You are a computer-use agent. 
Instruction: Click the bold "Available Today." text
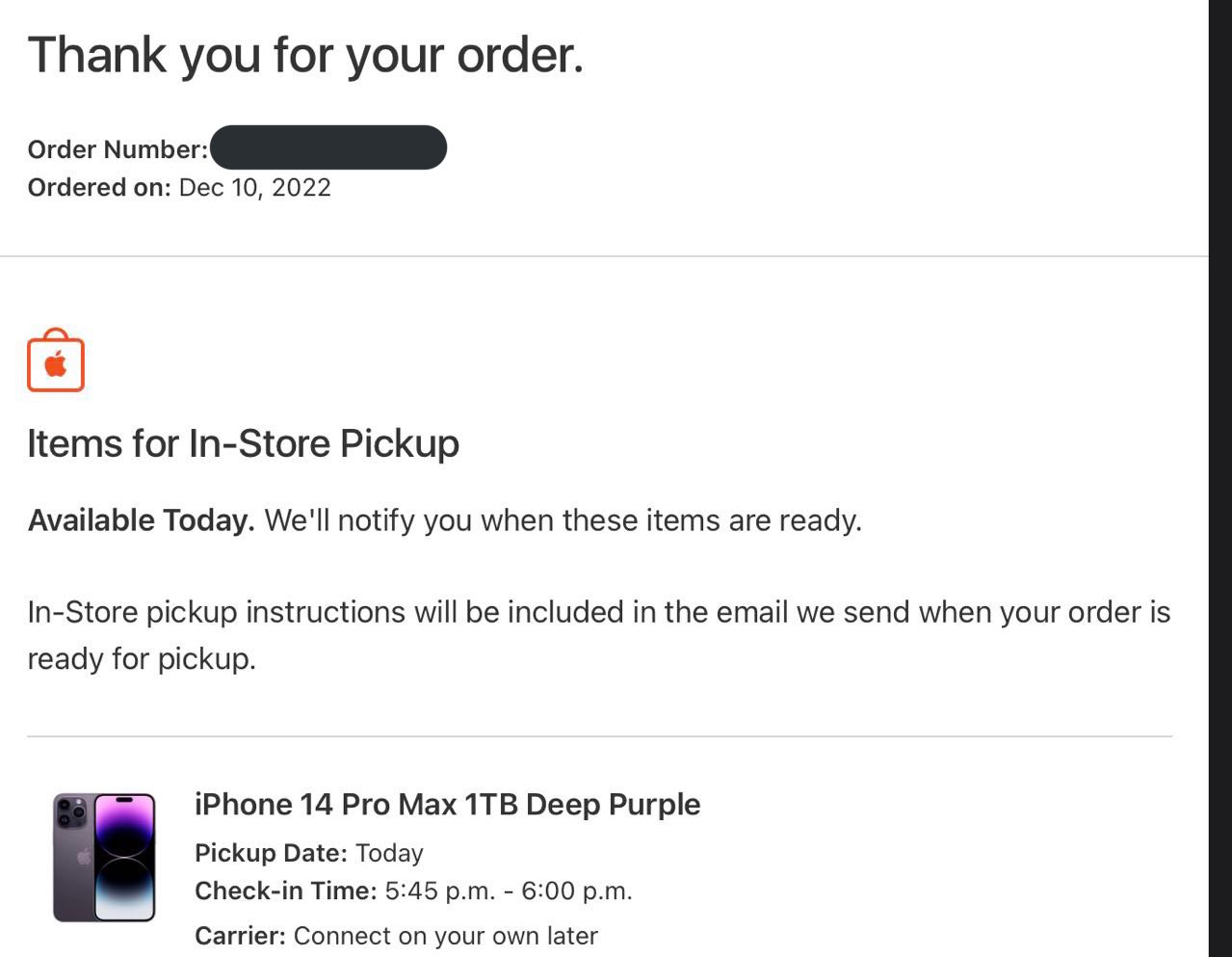141,520
